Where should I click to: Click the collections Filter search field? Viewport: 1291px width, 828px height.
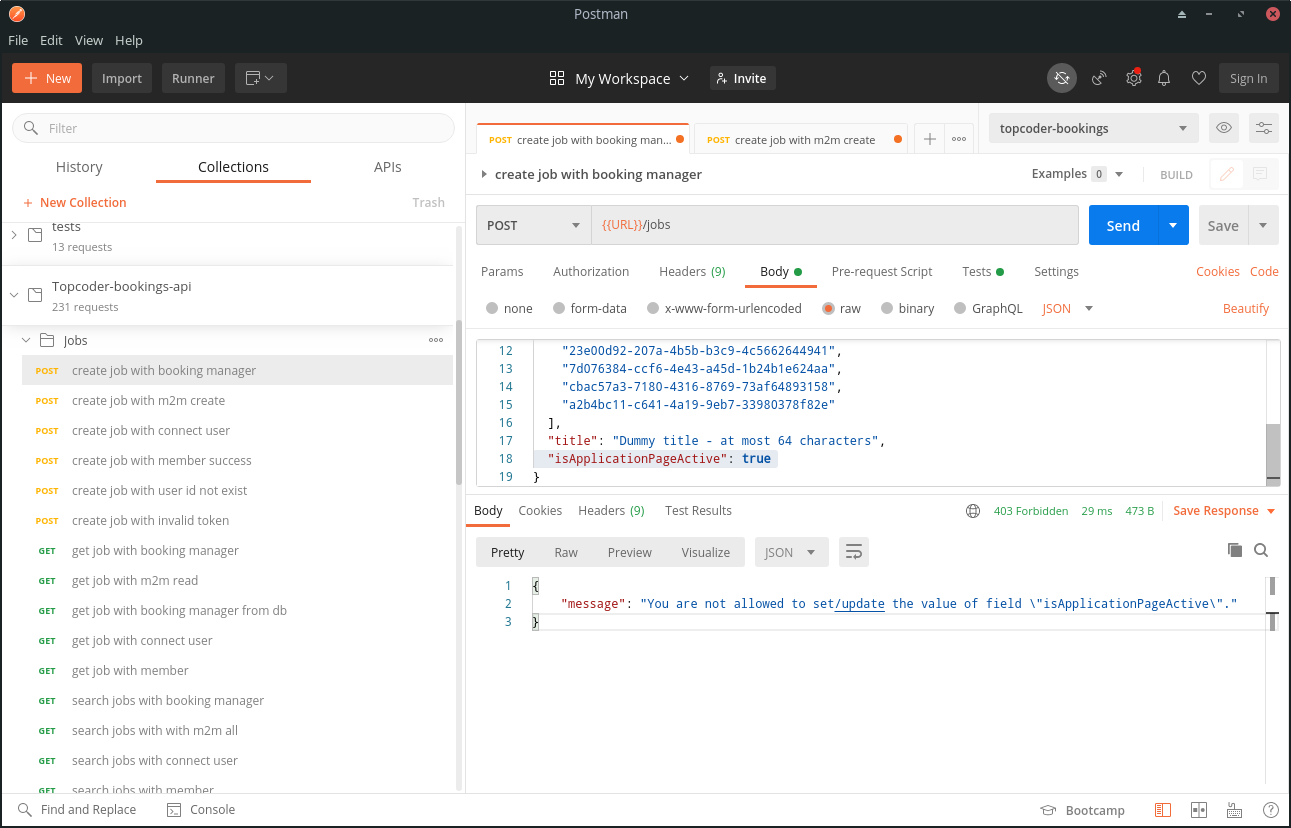233,128
